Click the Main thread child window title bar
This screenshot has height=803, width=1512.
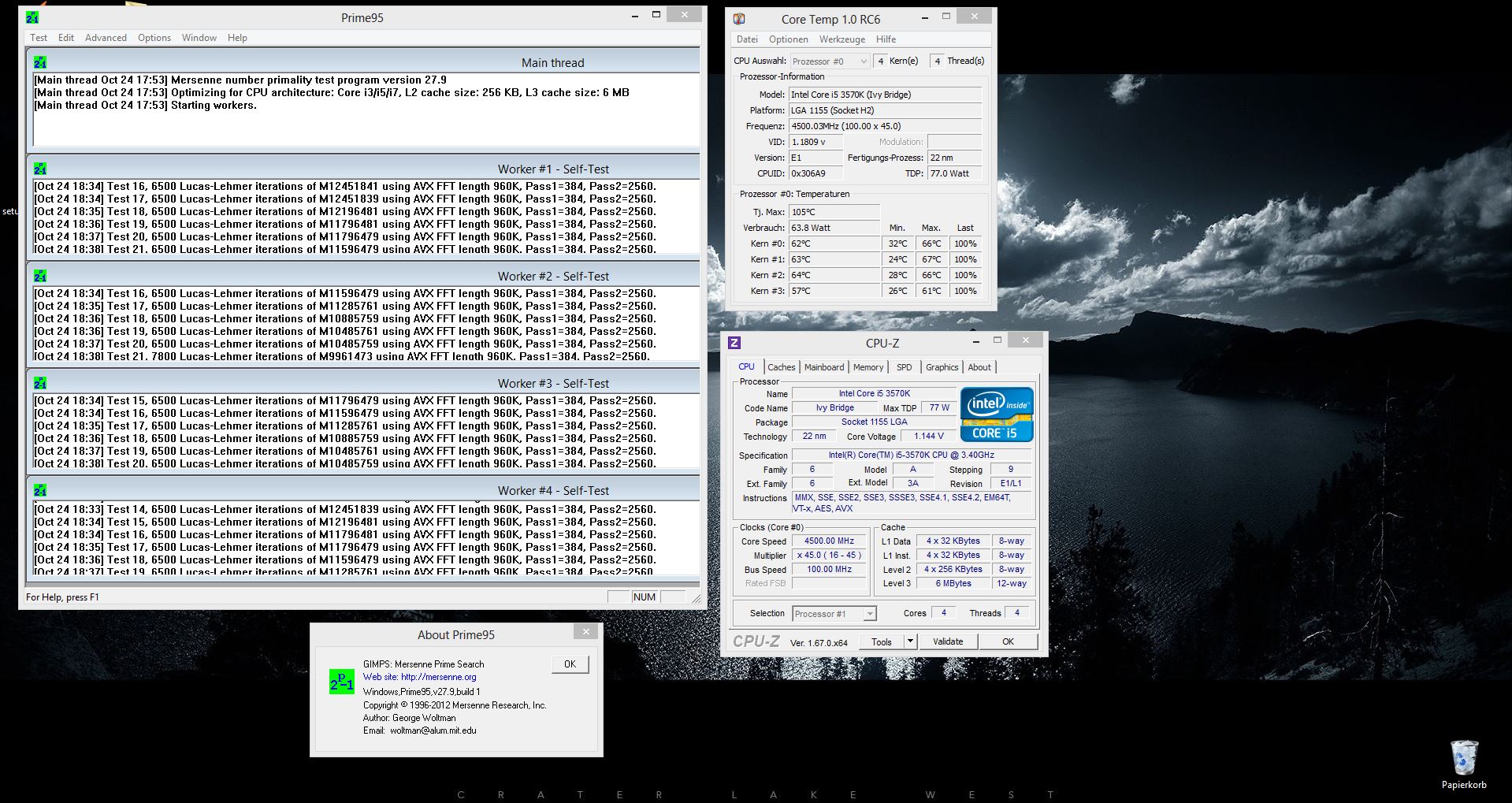(x=363, y=62)
